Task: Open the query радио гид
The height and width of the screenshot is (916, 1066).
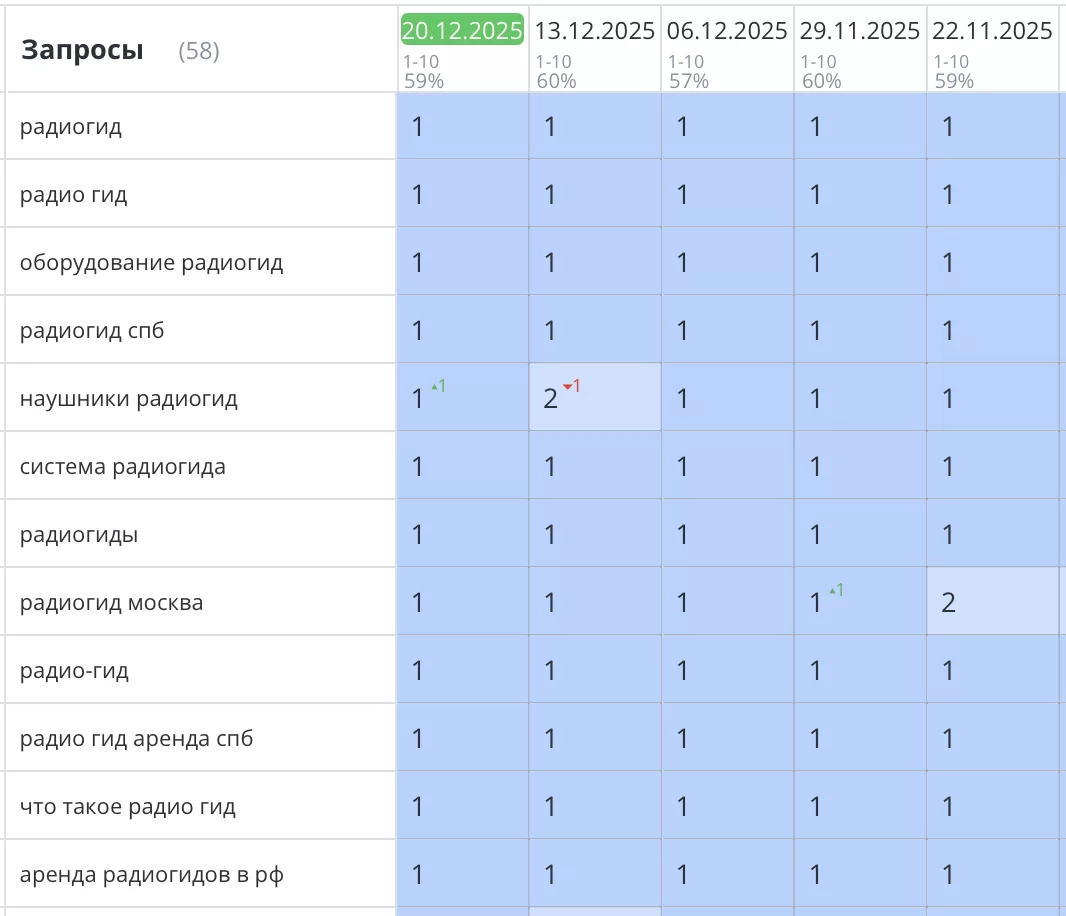Action: tap(74, 194)
